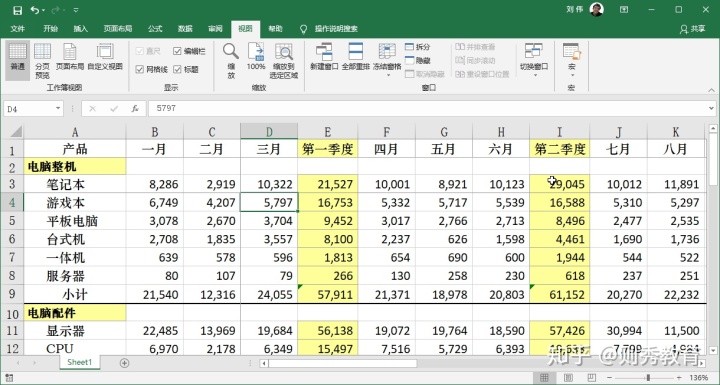Screen dimensions: 720x385
Task: Click the horizontal scrollbar left arrow
Action: click(x=264, y=363)
